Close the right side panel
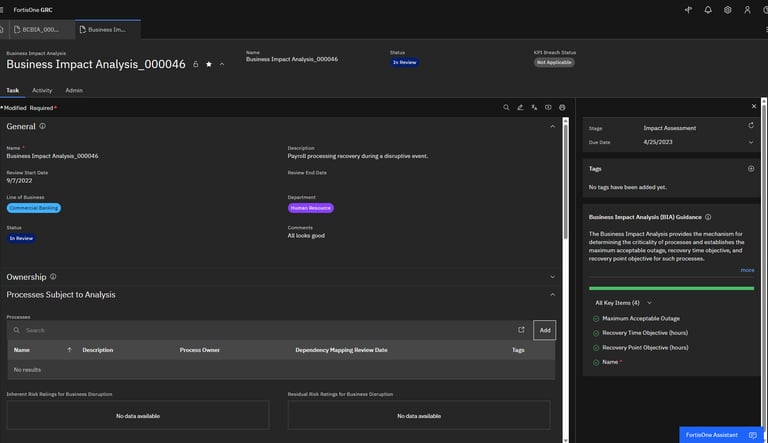 point(754,106)
